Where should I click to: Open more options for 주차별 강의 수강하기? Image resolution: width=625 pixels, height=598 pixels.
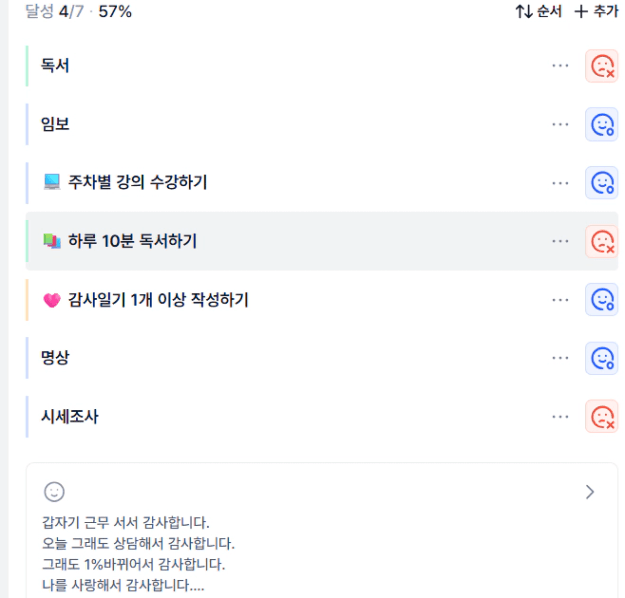[560, 182]
